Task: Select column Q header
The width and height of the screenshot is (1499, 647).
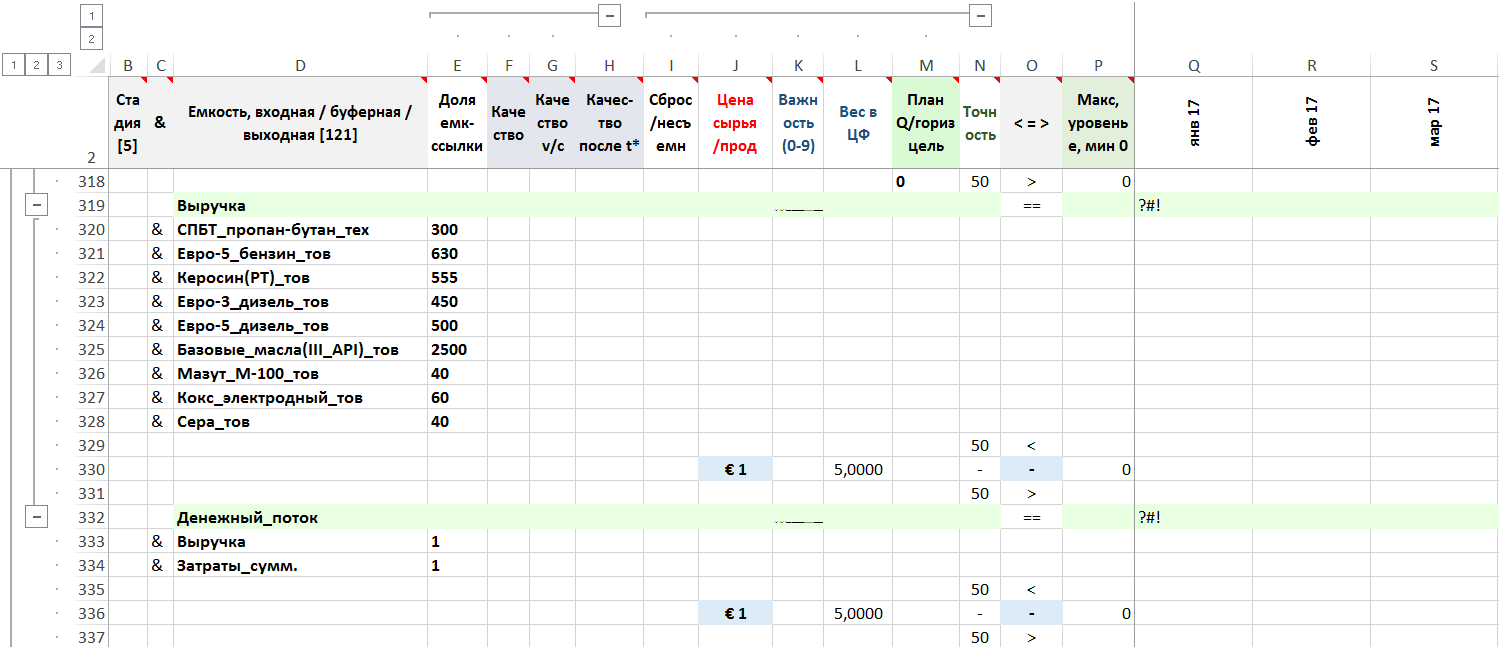Action: (1194, 66)
